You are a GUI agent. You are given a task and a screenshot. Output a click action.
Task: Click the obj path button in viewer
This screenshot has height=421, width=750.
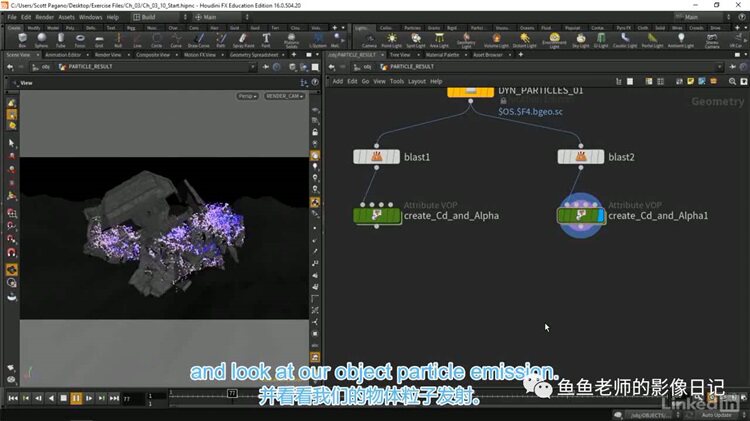point(42,67)
